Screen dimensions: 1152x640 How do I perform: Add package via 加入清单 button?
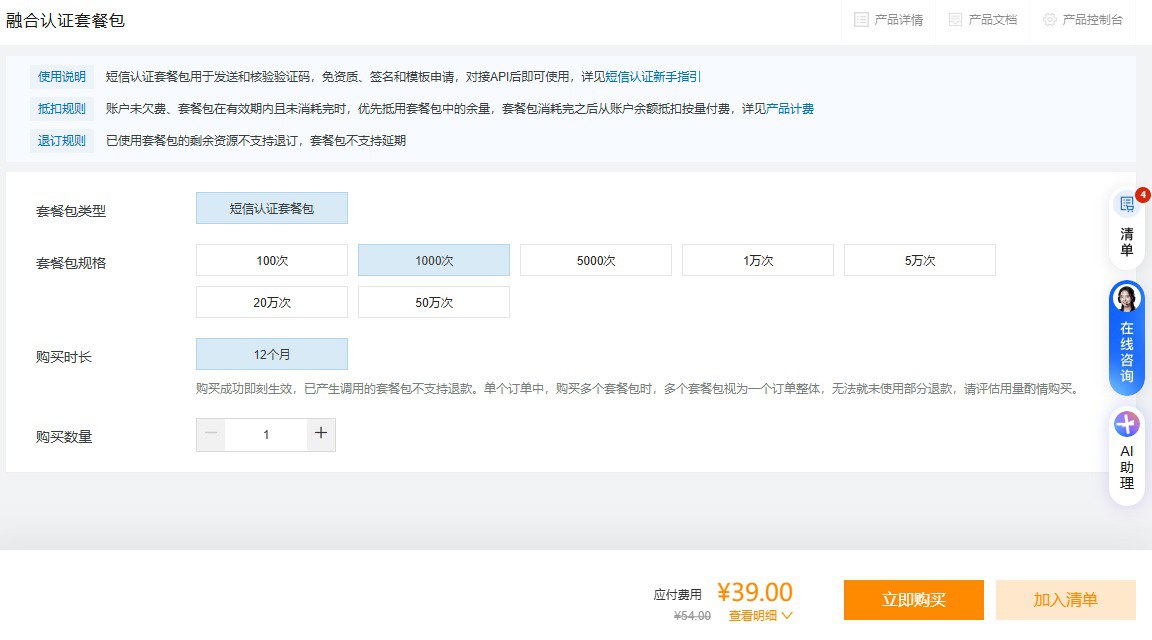point(1066,600)
